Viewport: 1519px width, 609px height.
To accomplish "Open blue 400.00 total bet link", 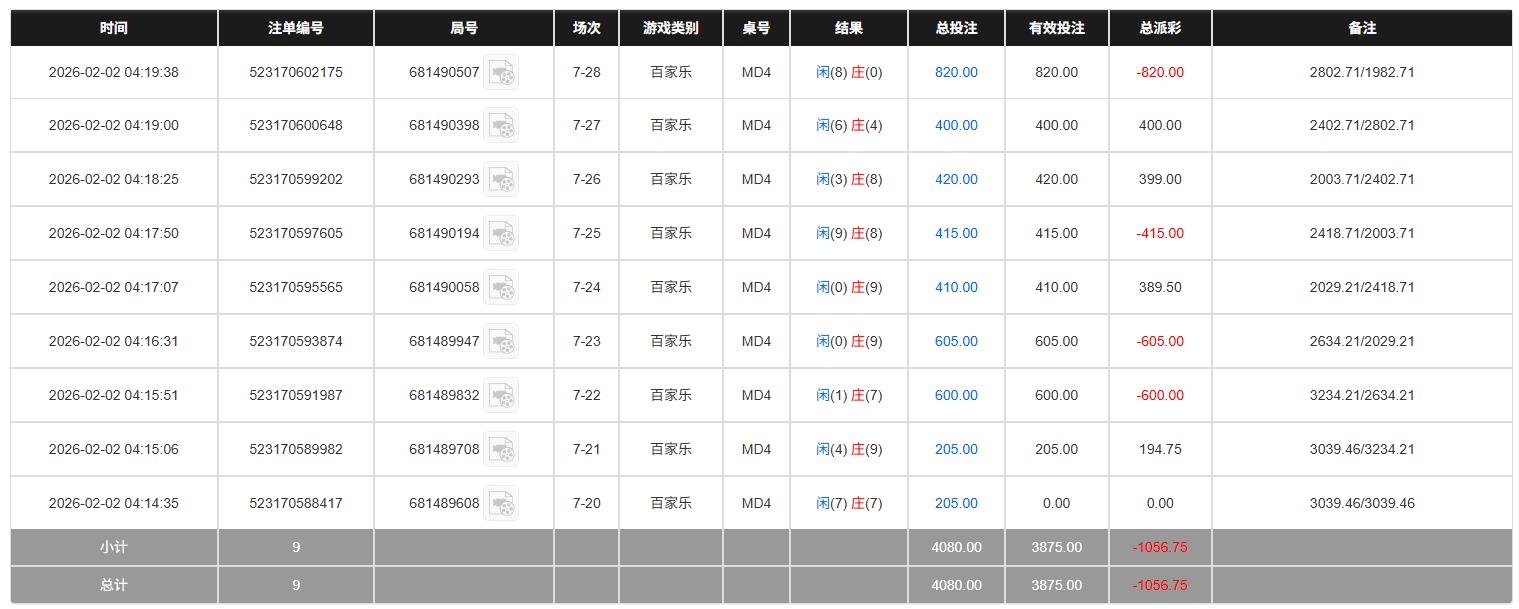I will [x=956, y=126].
